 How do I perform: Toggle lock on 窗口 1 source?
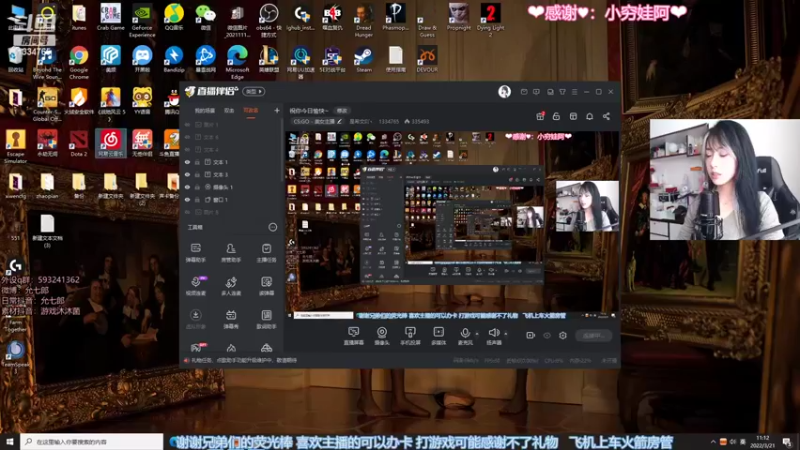point(197,199)
